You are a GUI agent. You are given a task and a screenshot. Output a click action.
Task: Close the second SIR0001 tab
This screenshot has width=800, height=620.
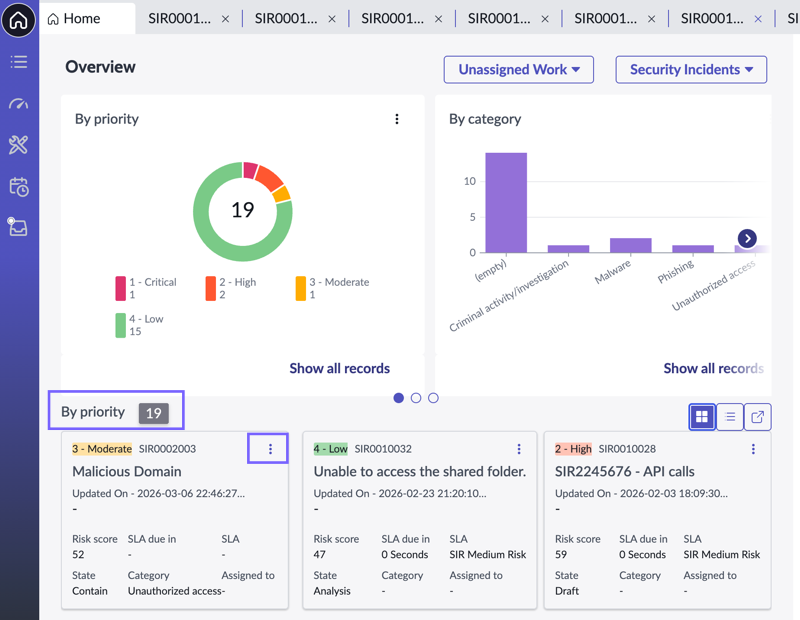tap(332, 19)
